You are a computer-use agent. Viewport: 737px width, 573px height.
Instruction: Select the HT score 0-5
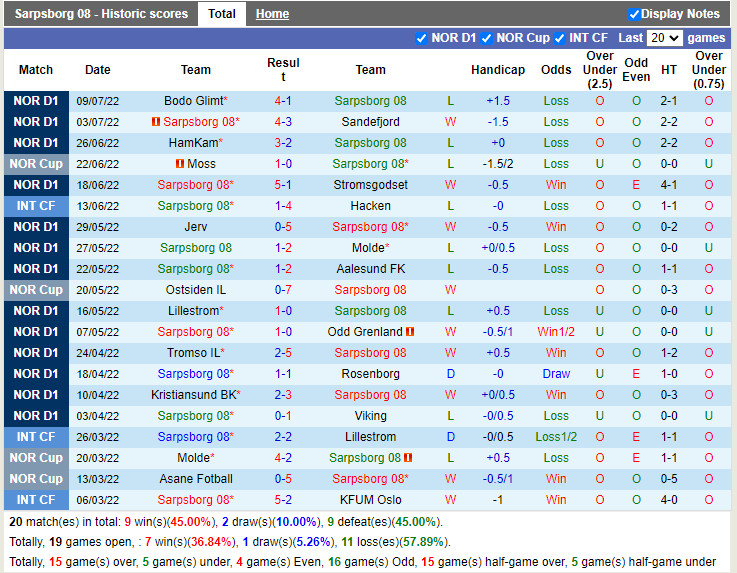[669, 479]
